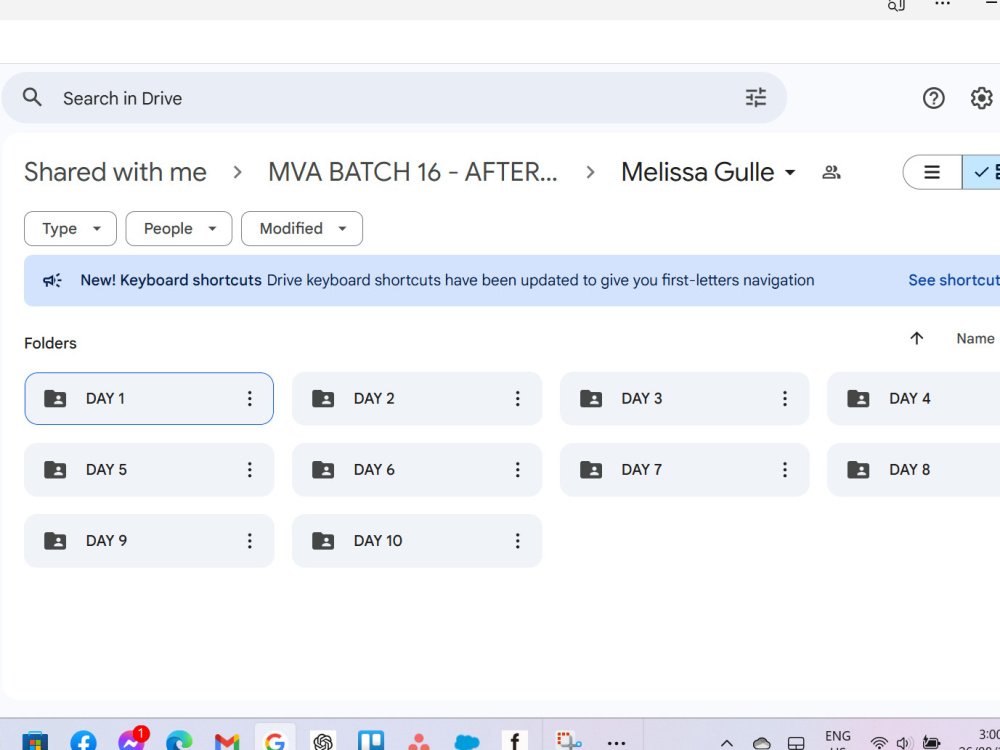Open the Type filter dropdown
Viewport: 1000px width, 750px height.
[x=70, y=228]
